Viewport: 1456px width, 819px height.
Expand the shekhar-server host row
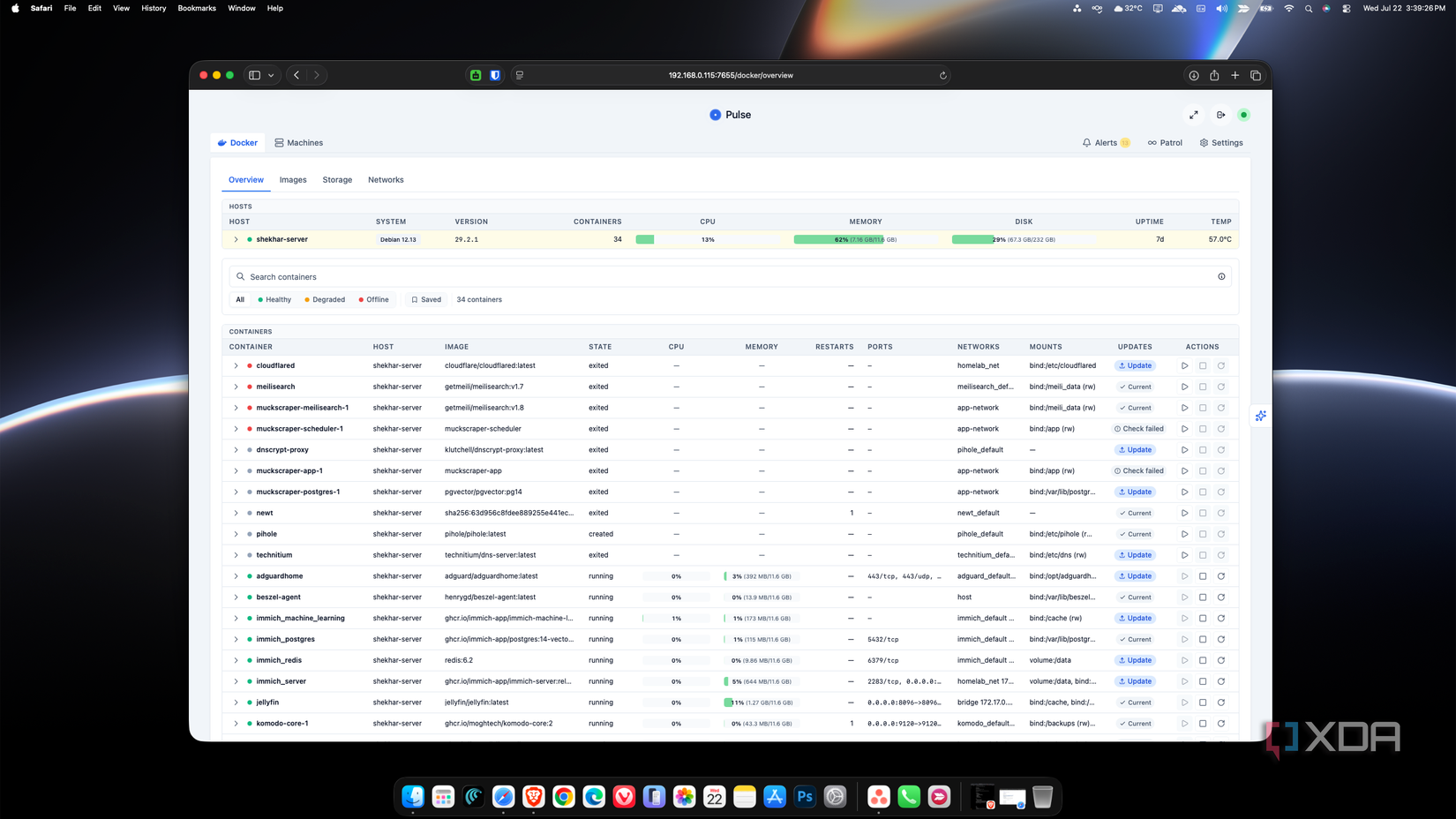coord(236,239)
